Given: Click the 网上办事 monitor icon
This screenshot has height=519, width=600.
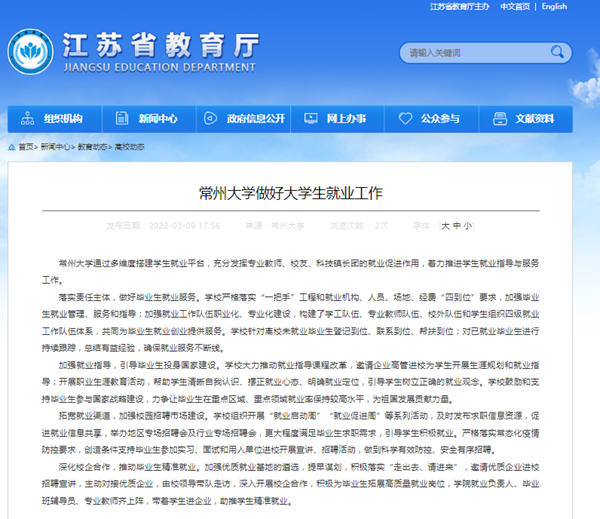Looking at the screenshot, I should click(x=310, y=118).
